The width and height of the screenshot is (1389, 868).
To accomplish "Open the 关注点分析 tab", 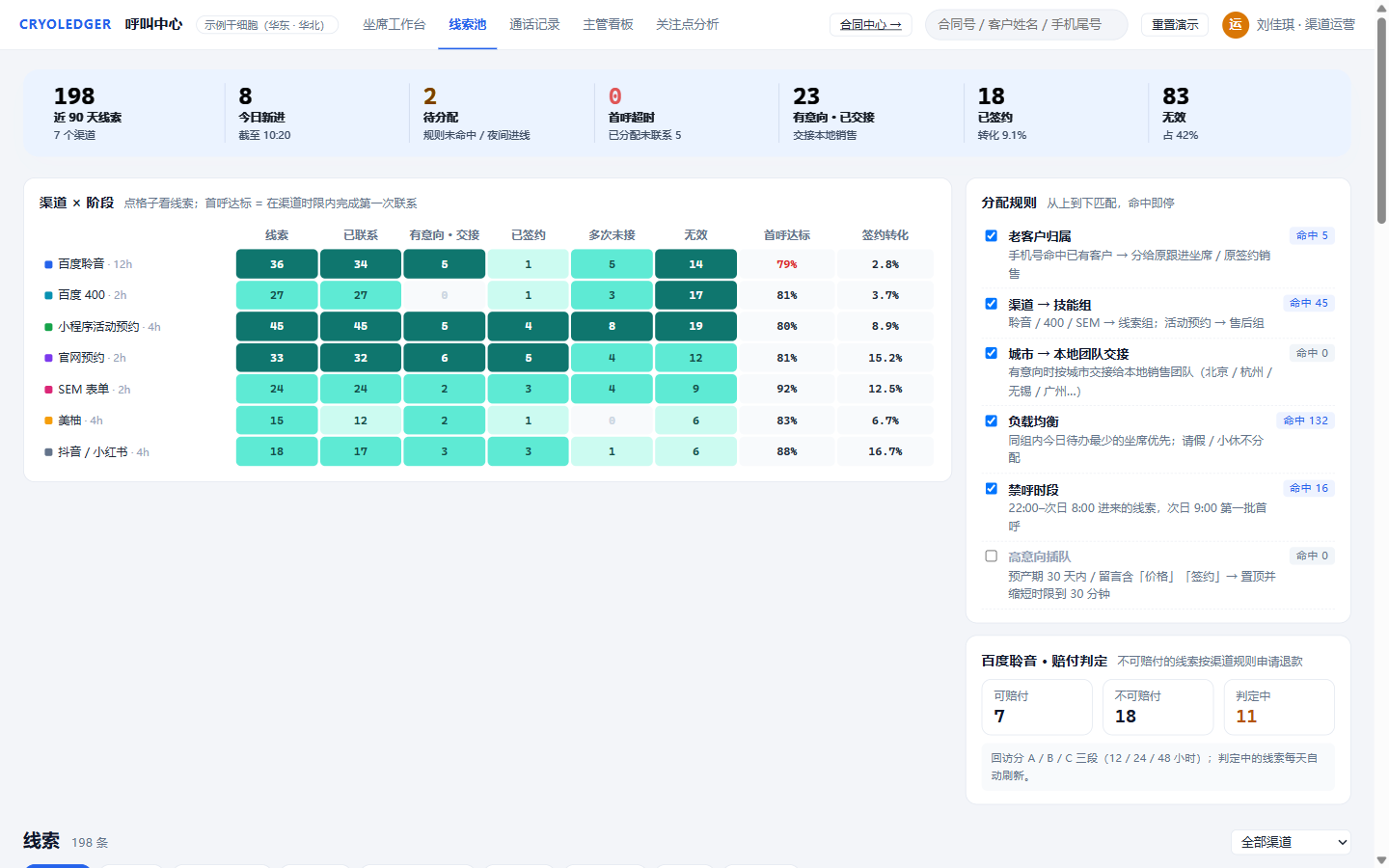I will [x=687, y=24].
